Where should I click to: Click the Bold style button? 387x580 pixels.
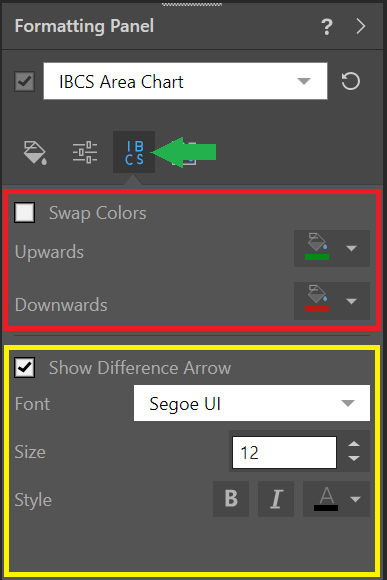[x=231, y=499]
